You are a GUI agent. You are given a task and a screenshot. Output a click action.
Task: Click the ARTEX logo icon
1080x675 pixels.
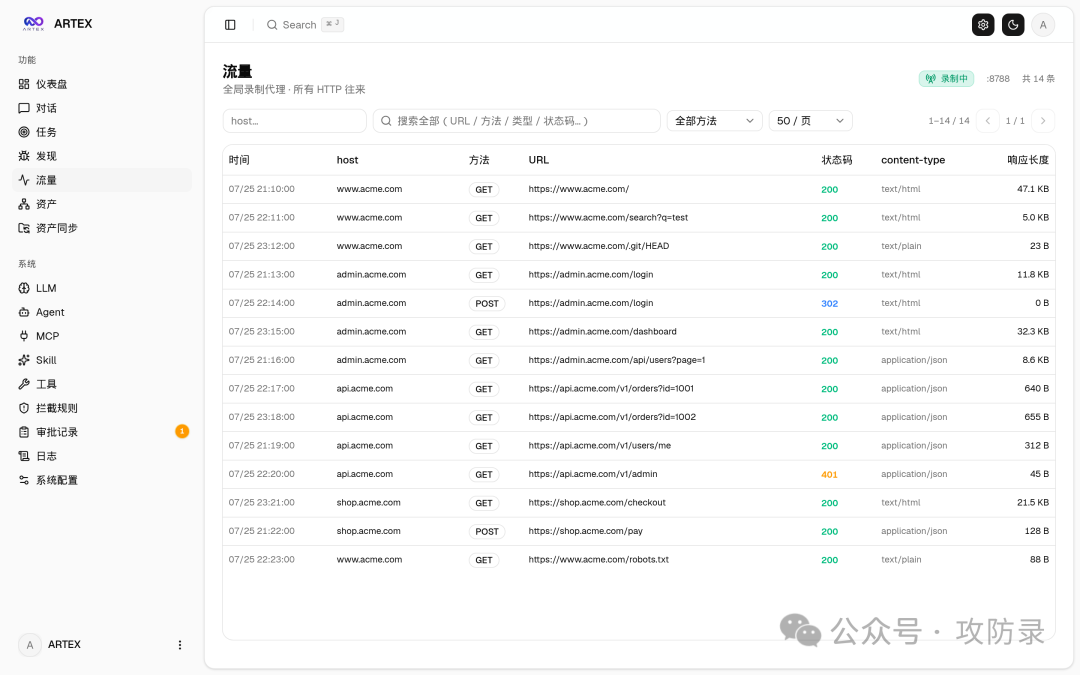pos(33,24)
